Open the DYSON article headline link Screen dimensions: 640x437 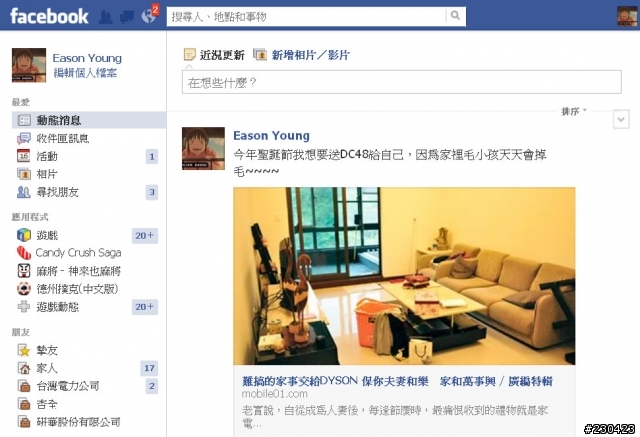tap(397, 381)
